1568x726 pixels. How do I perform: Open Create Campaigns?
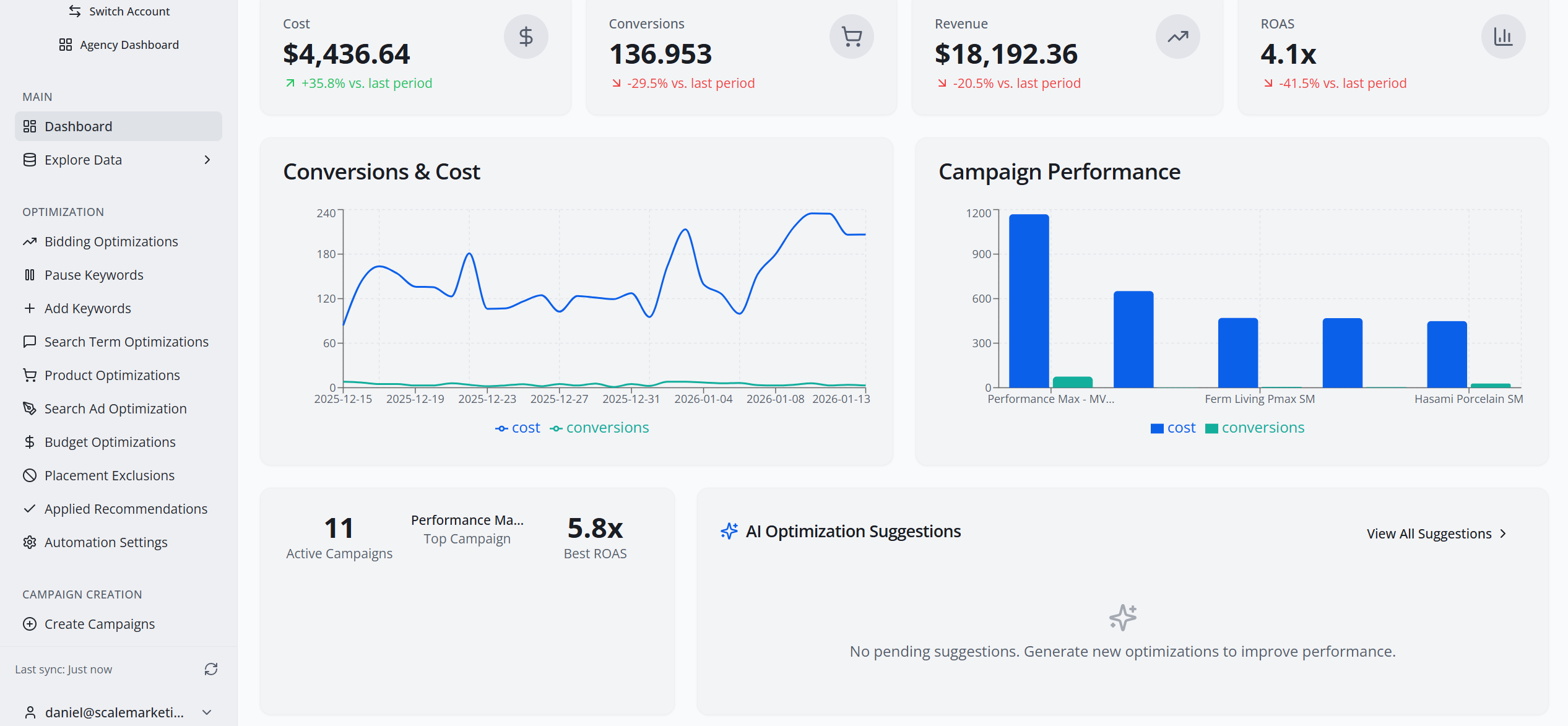pyautogui.click(x=100, y=624)
